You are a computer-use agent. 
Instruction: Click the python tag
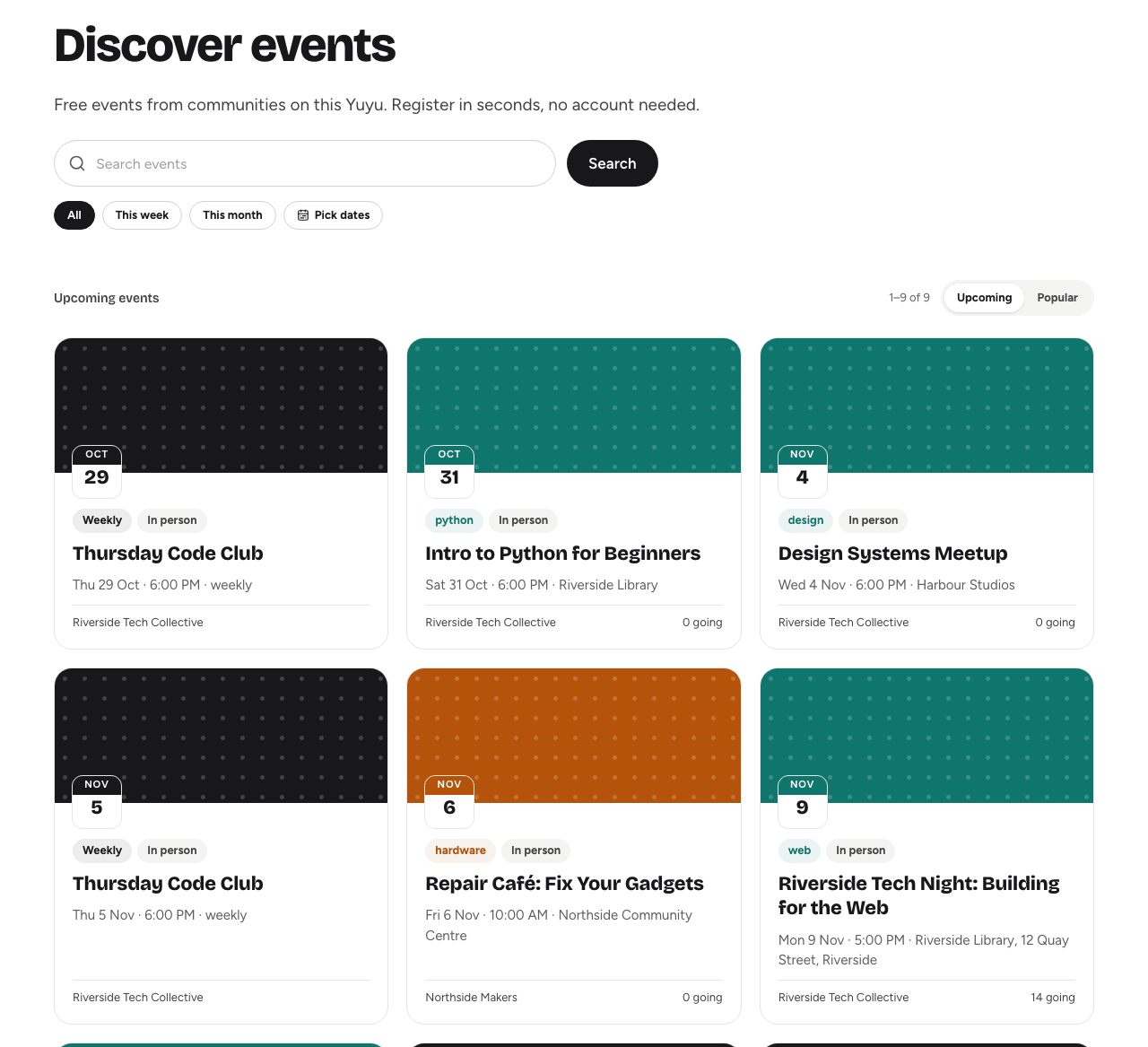tap(454, 520)
